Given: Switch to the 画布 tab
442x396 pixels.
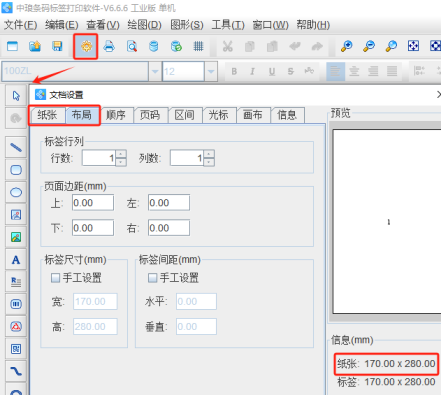Looking at the screenshot, I should click(253, 115).
